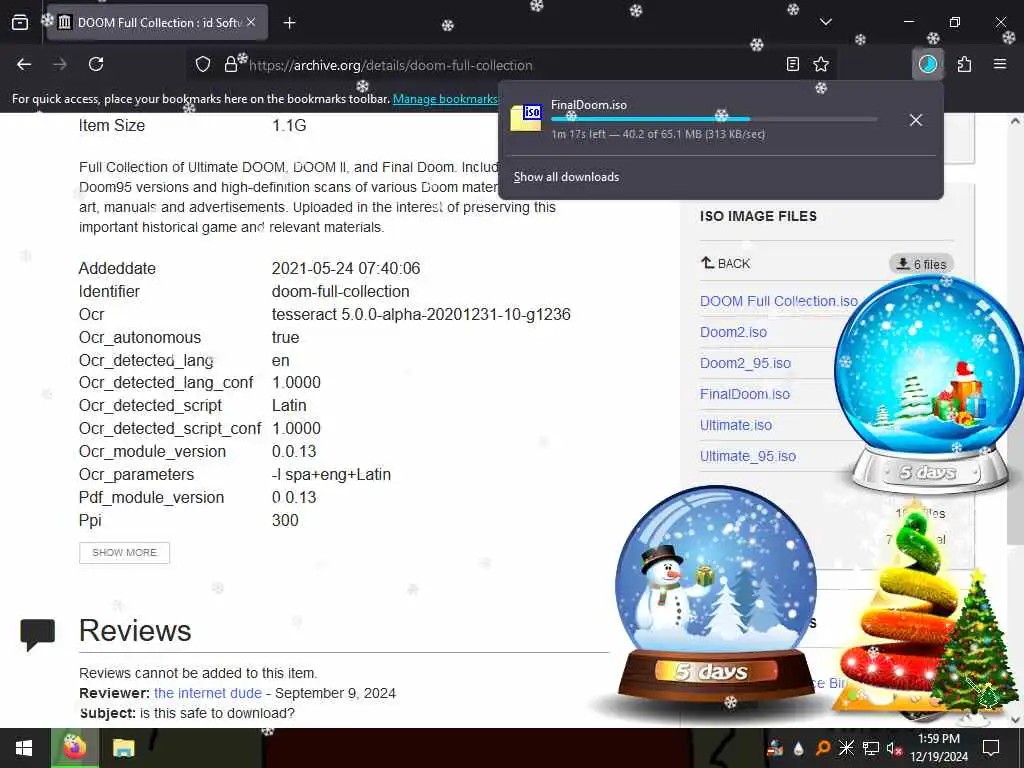1024x768 pixels.
Task: Open Firefox View icon in tab strip
Action: pos(20,23)
